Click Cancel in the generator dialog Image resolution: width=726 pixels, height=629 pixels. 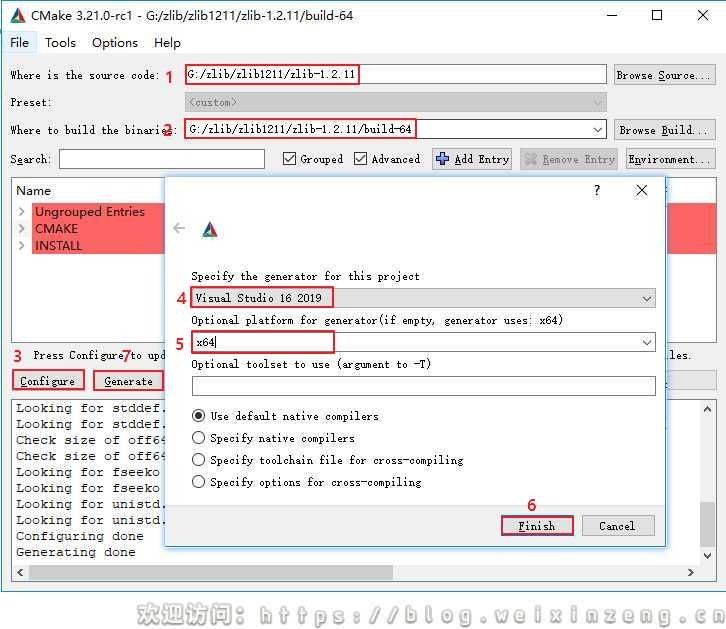[618, 526]
